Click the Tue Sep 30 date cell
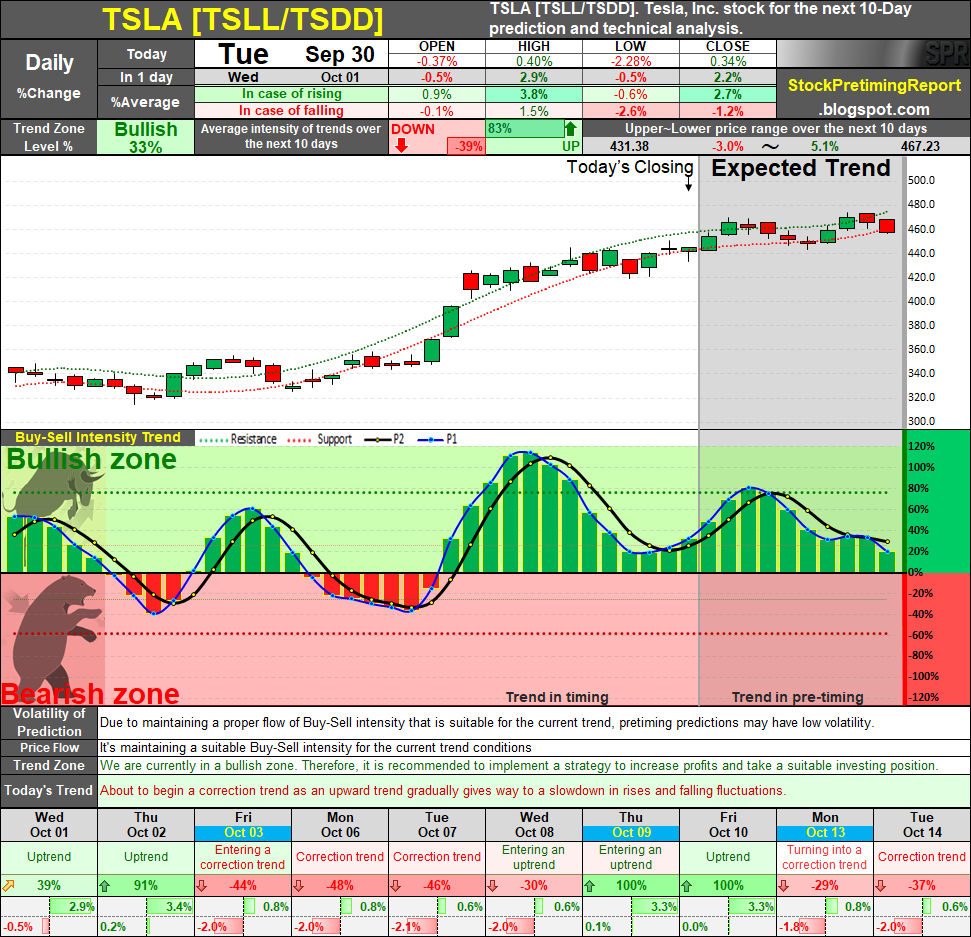This screenshot has width=971, height=937. coord(292,54)
